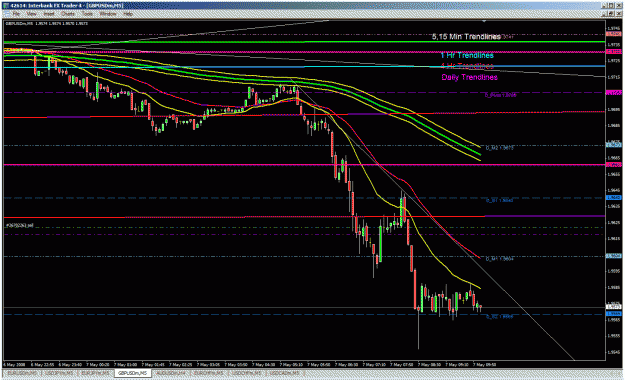
Task: Click the chart document icon left of File
Action: click(x=7, y=14)
